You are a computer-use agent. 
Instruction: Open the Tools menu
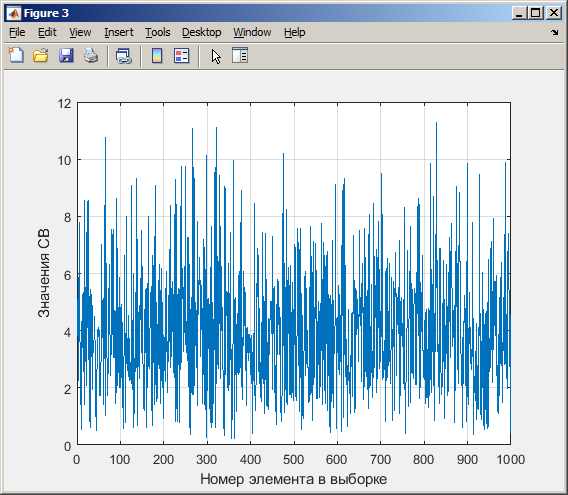158,32
